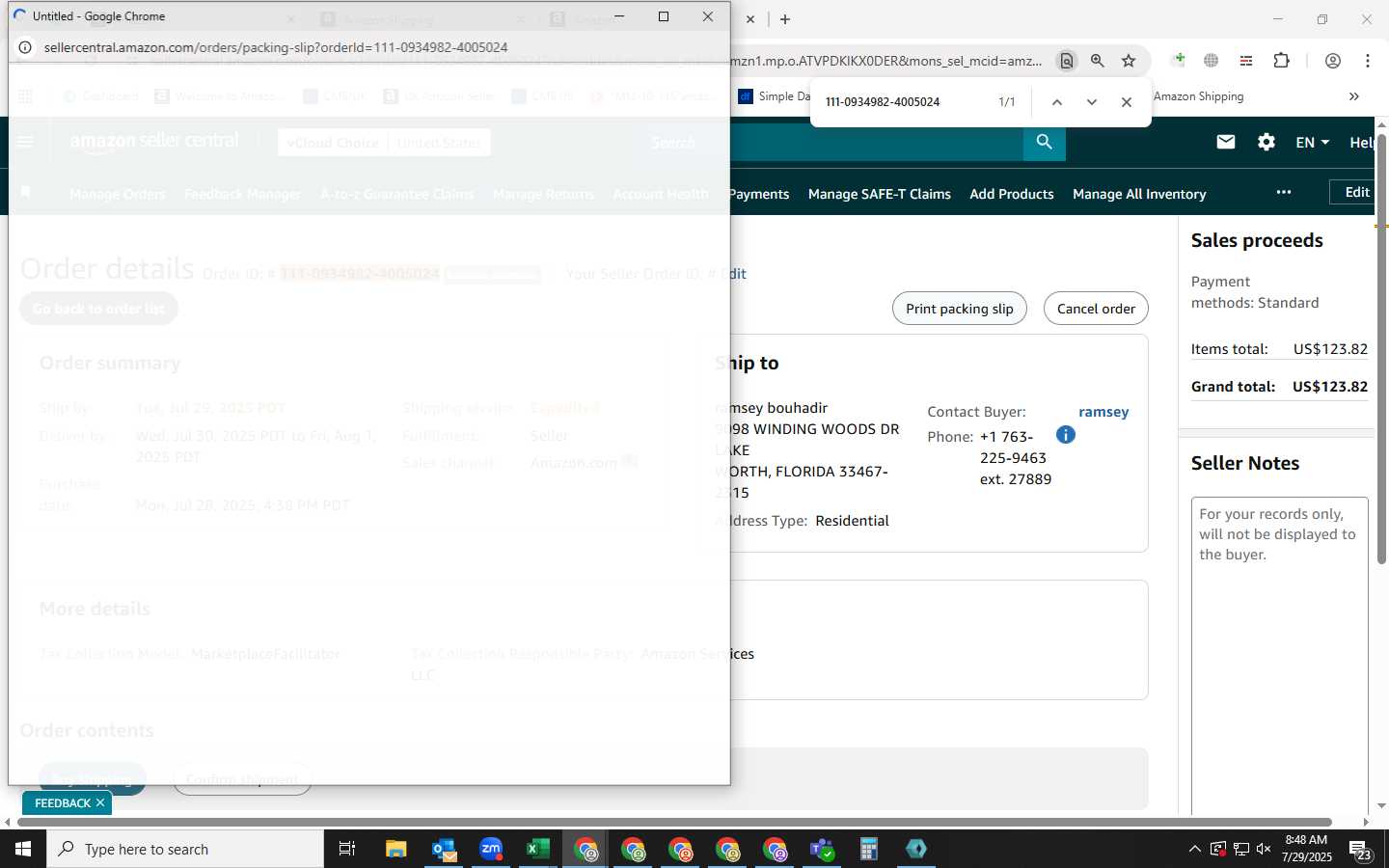Click the zoom magnifier icon in address bar
This screenshot has height=868, width=1389.
pos(1098,61)
